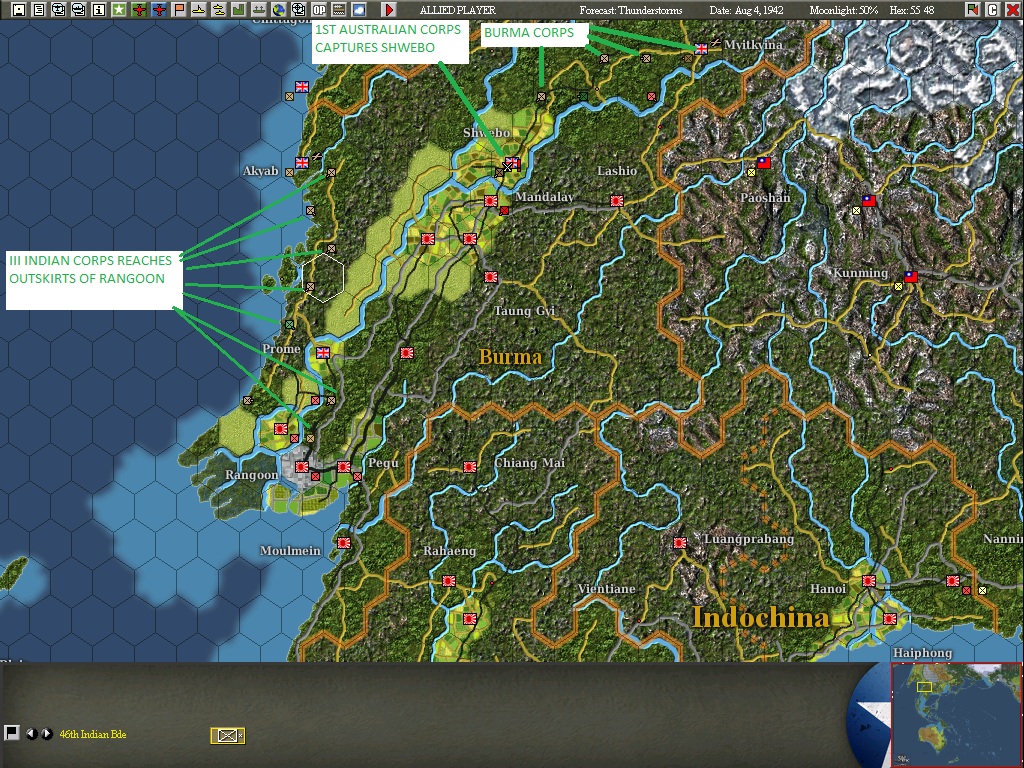Go to next unit with right arrow
The height and width of the screenshot is (768, 1024).
[x=46, y=734]
